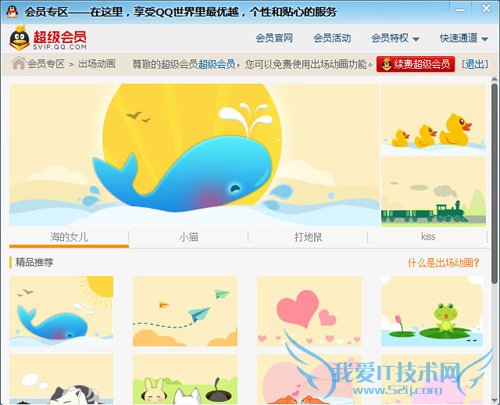Open the 会员官网 menu item
Screen dimensions: 500x405
(x=274, y=38)
